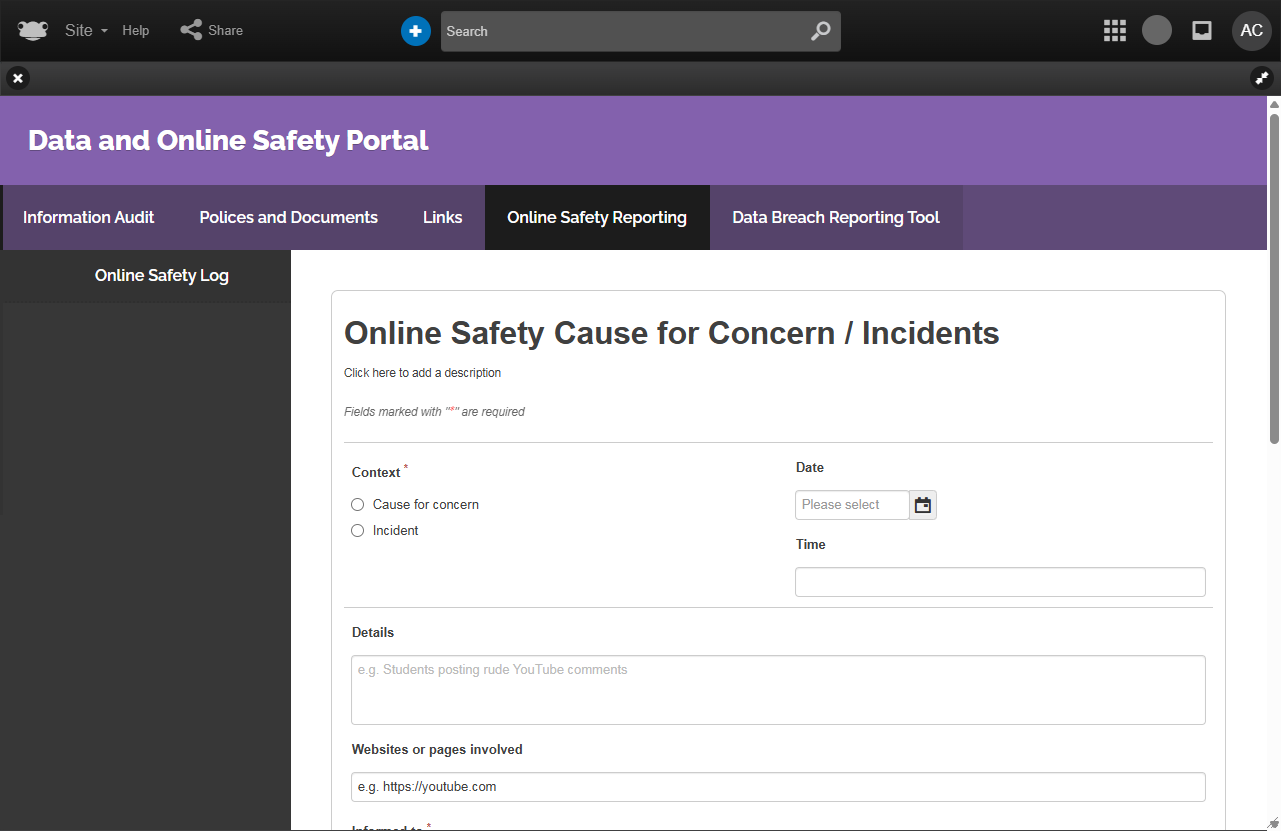Click the Details text area
The width and height of the screenshot is (1281, 831).
(777, 690)
